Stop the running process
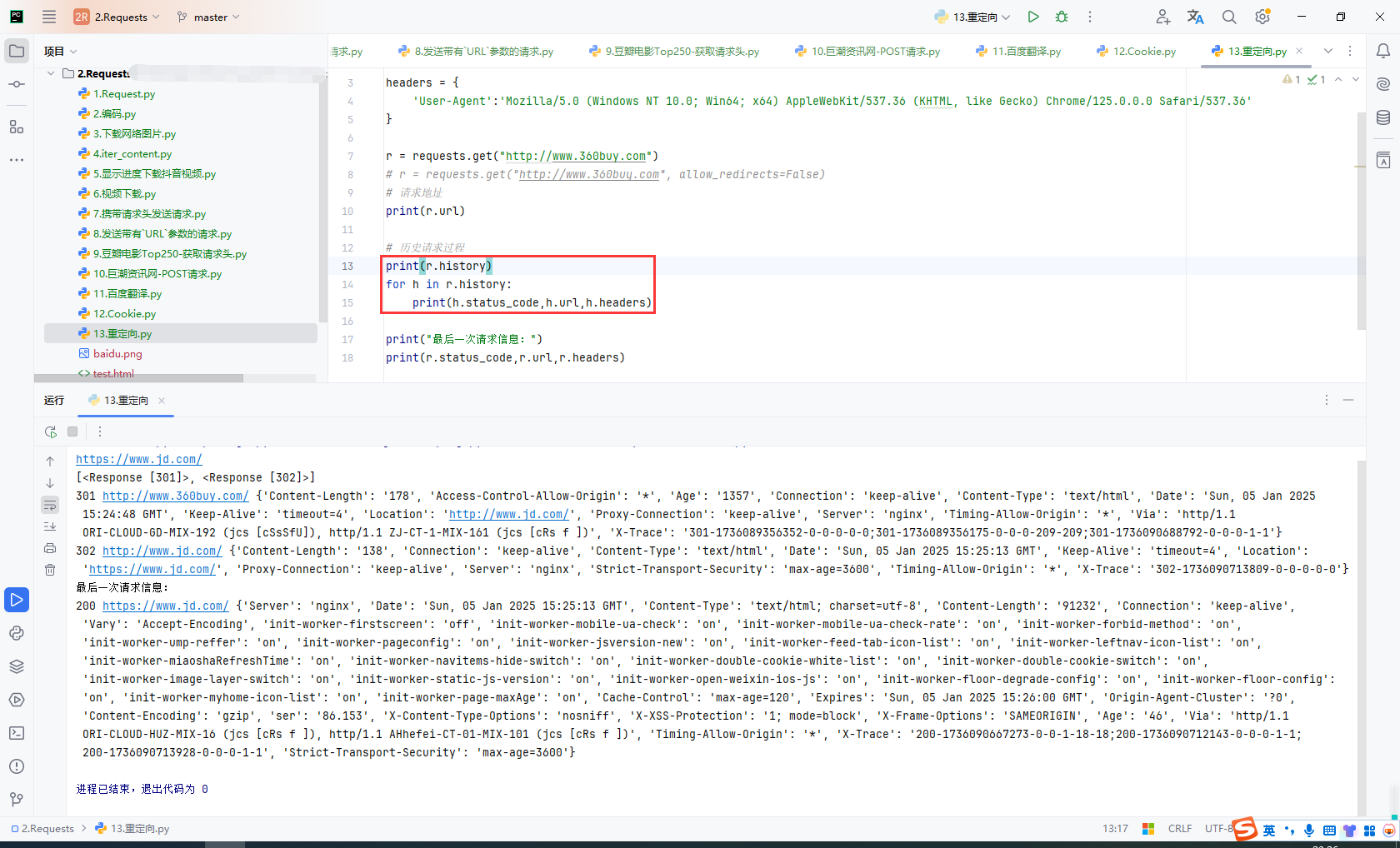1400x848 pixels. click(72, 431)
